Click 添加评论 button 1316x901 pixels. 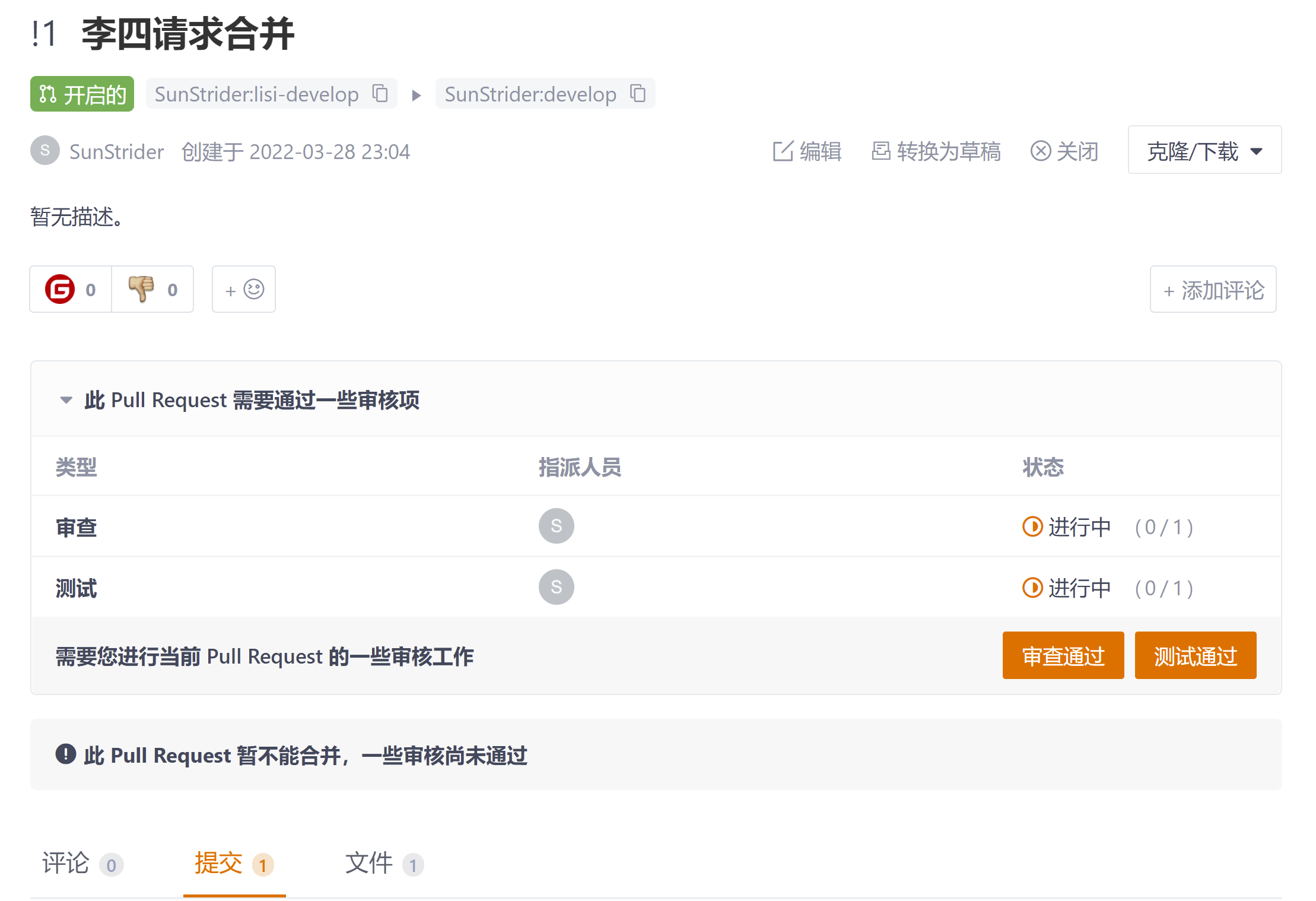tap(1213, 290)
